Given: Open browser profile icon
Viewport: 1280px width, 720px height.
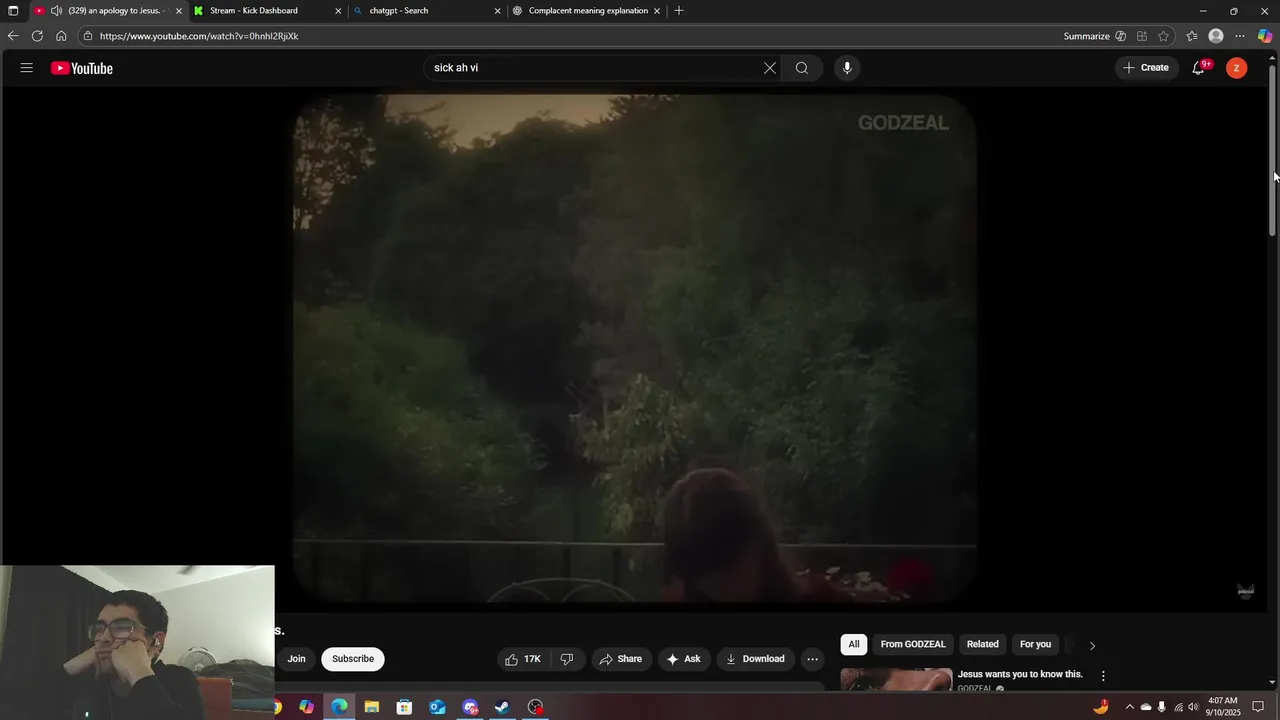Looking at the screenshot, I should pos(1216,36).
